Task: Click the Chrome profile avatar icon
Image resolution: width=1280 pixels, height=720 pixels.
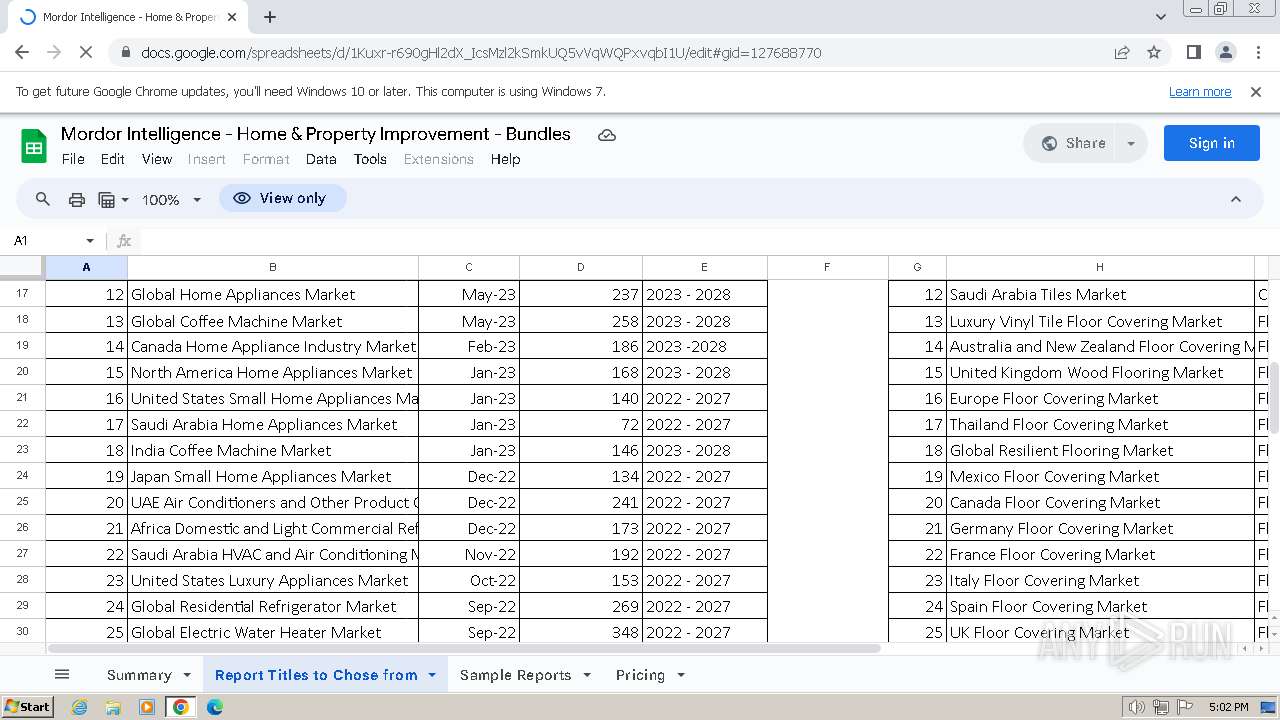Action: [x=1226, y=53]
